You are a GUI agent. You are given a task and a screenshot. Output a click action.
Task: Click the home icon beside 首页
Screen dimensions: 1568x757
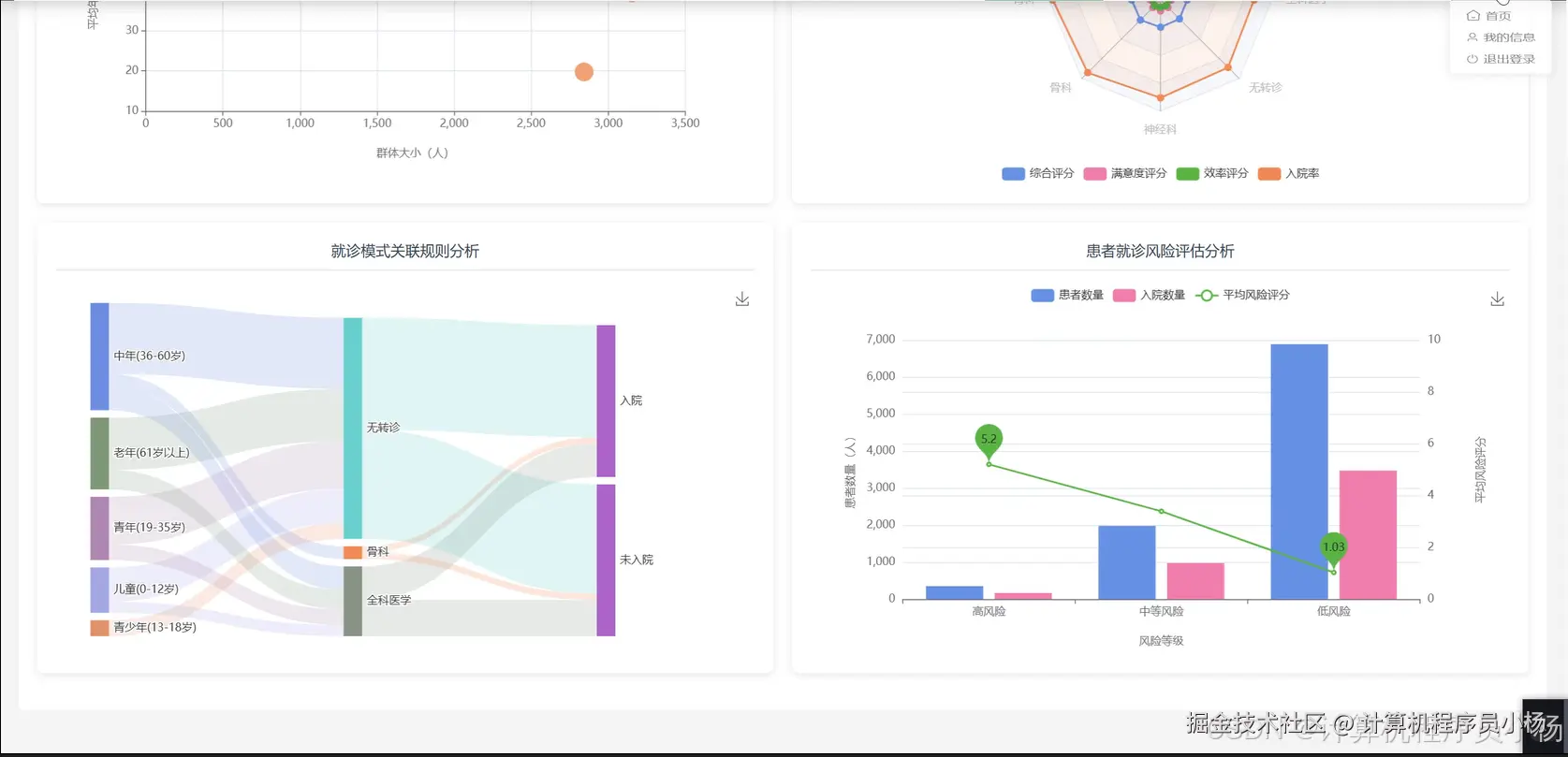pos(1473,16)
